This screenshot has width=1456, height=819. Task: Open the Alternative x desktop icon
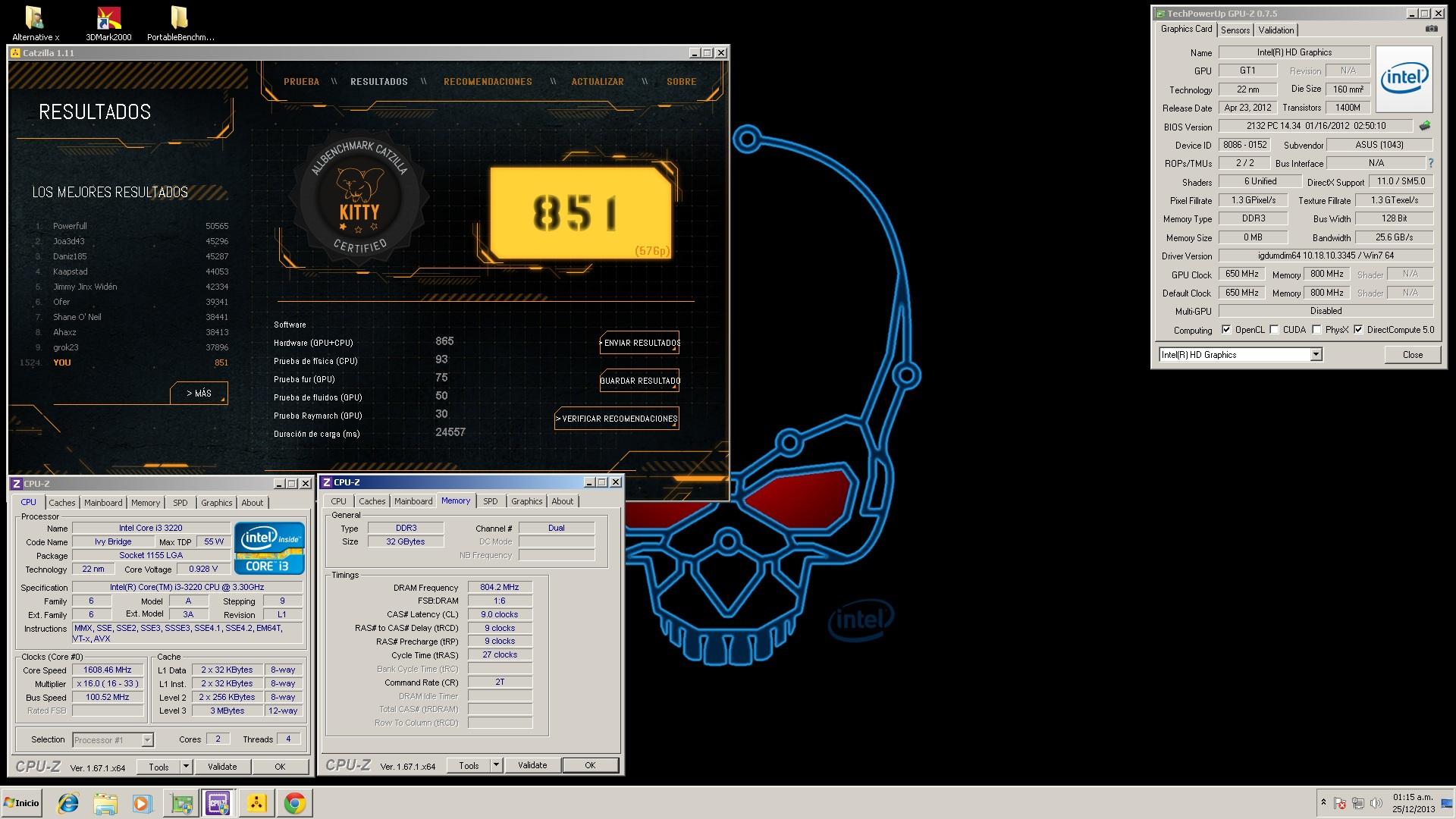(35, 23)
